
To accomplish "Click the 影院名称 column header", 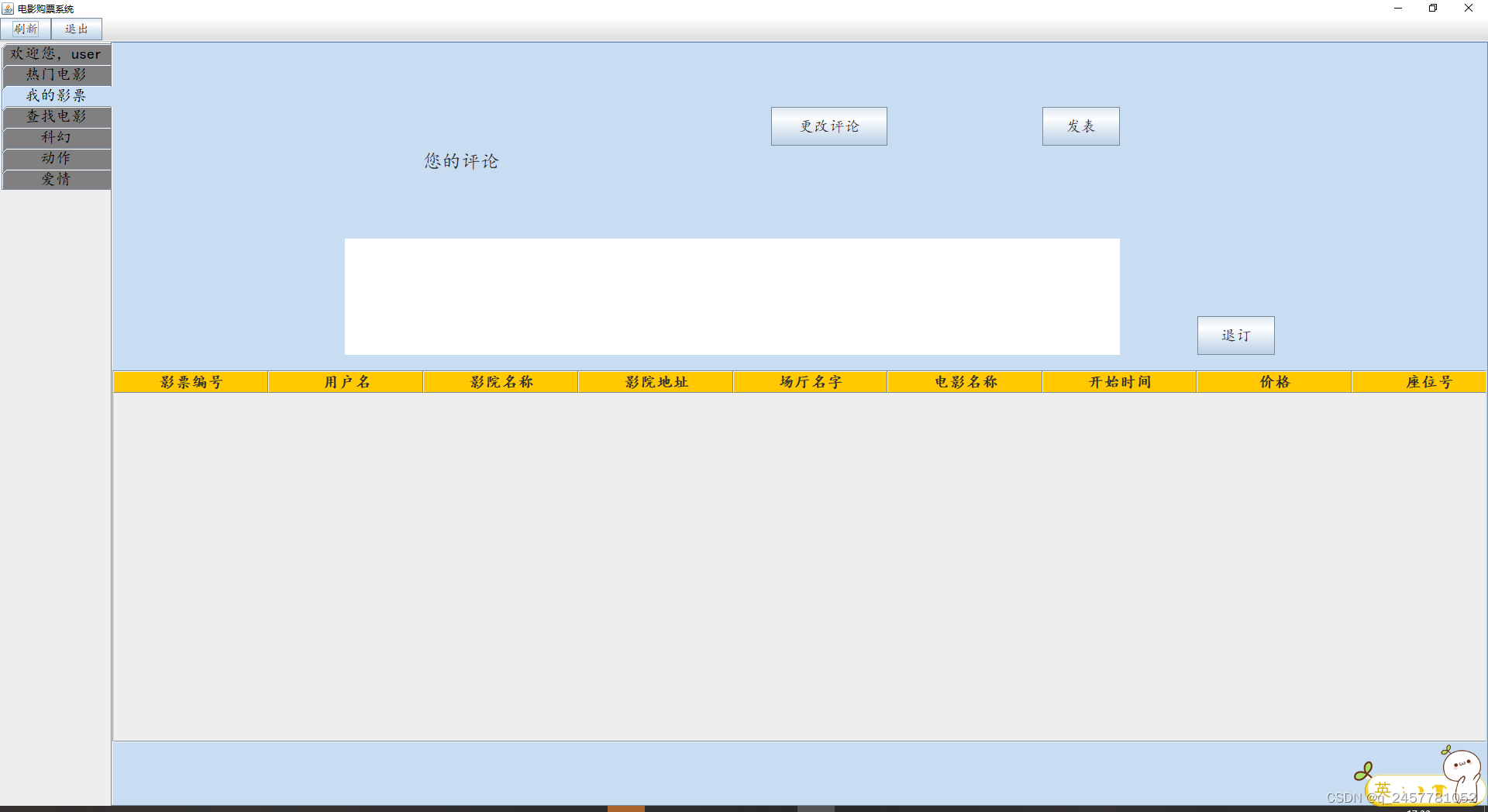I will [501, 382].
